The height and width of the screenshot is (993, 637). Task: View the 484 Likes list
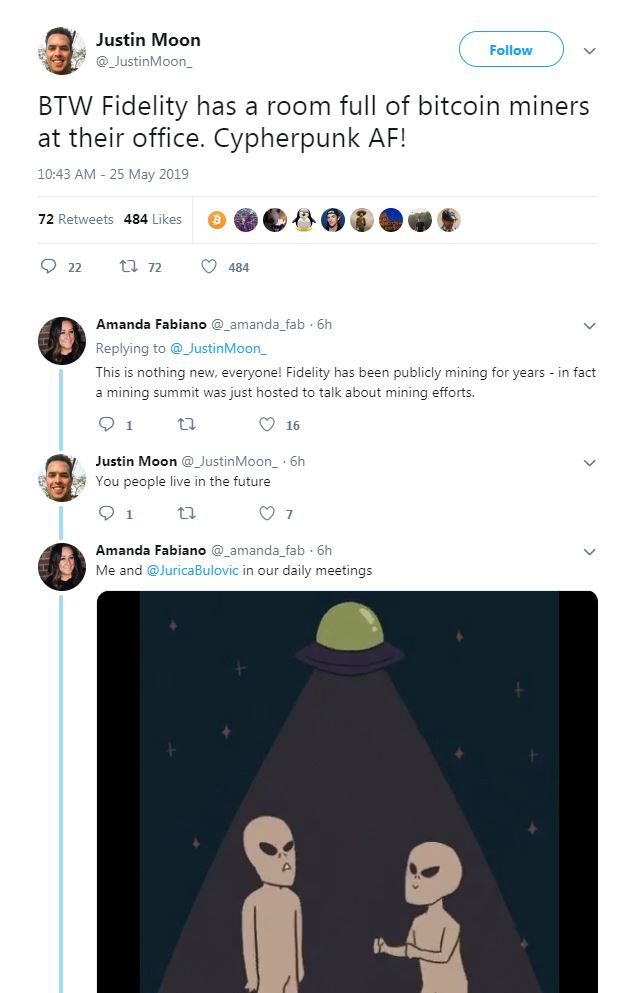[x=153, y=219]
